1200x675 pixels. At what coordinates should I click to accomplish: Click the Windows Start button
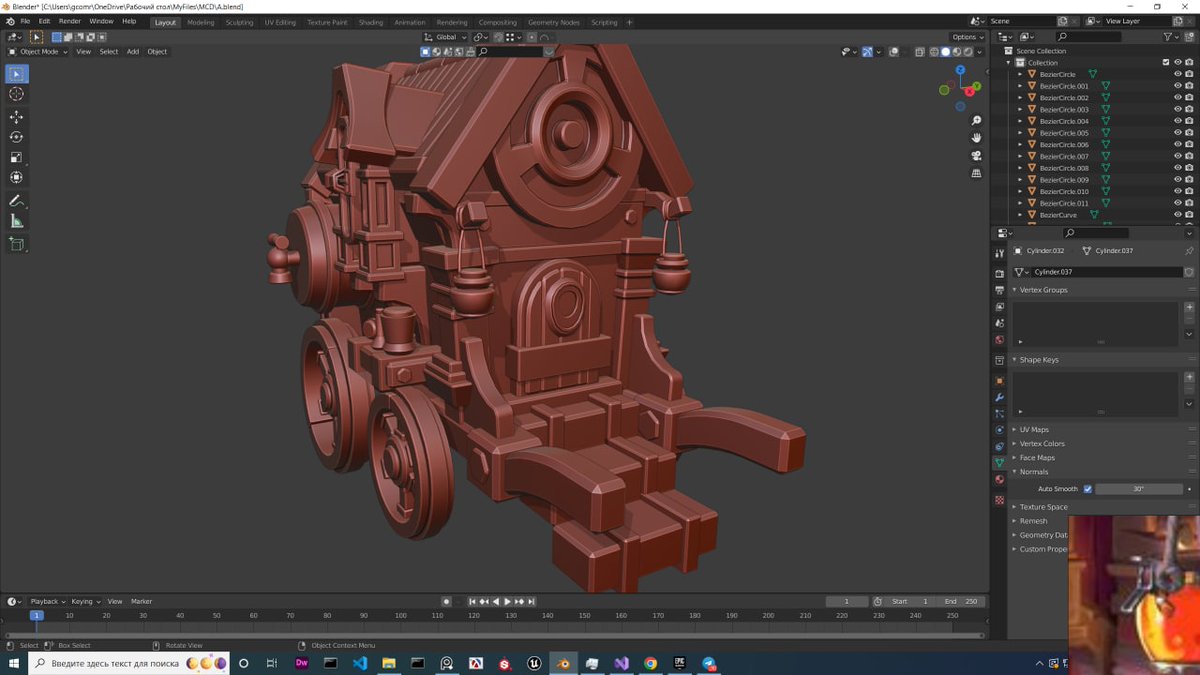(14, 663)
